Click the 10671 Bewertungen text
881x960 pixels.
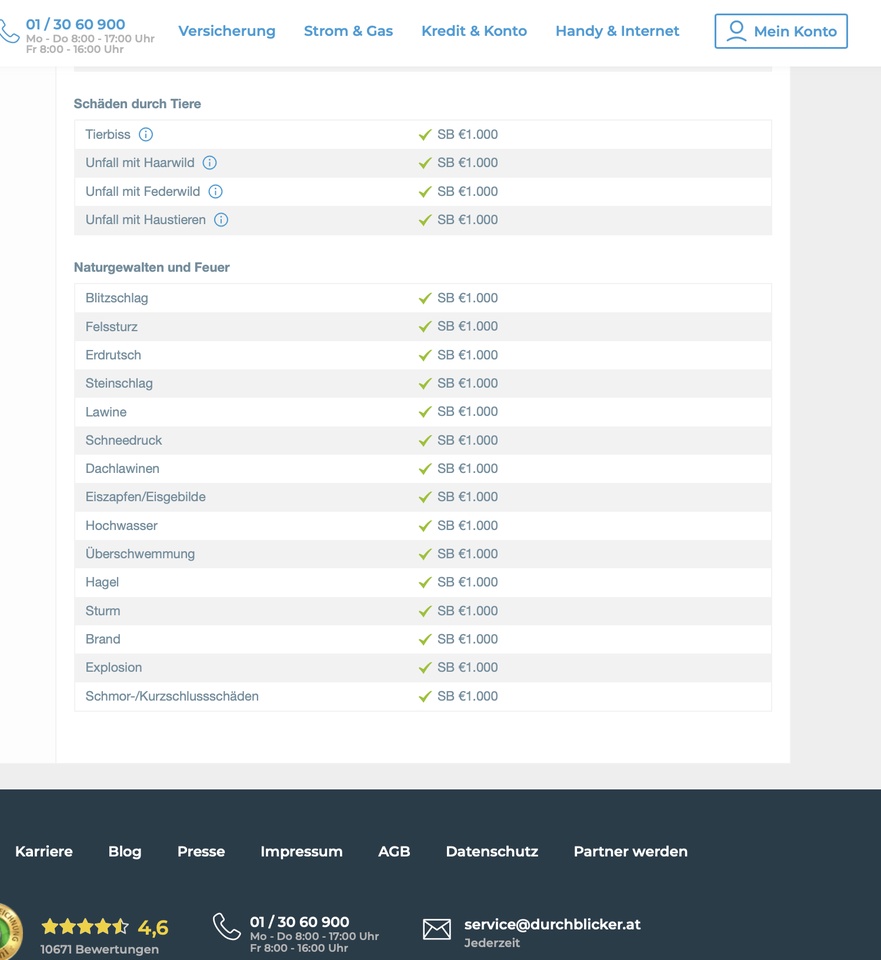click(x=99, y=949)
